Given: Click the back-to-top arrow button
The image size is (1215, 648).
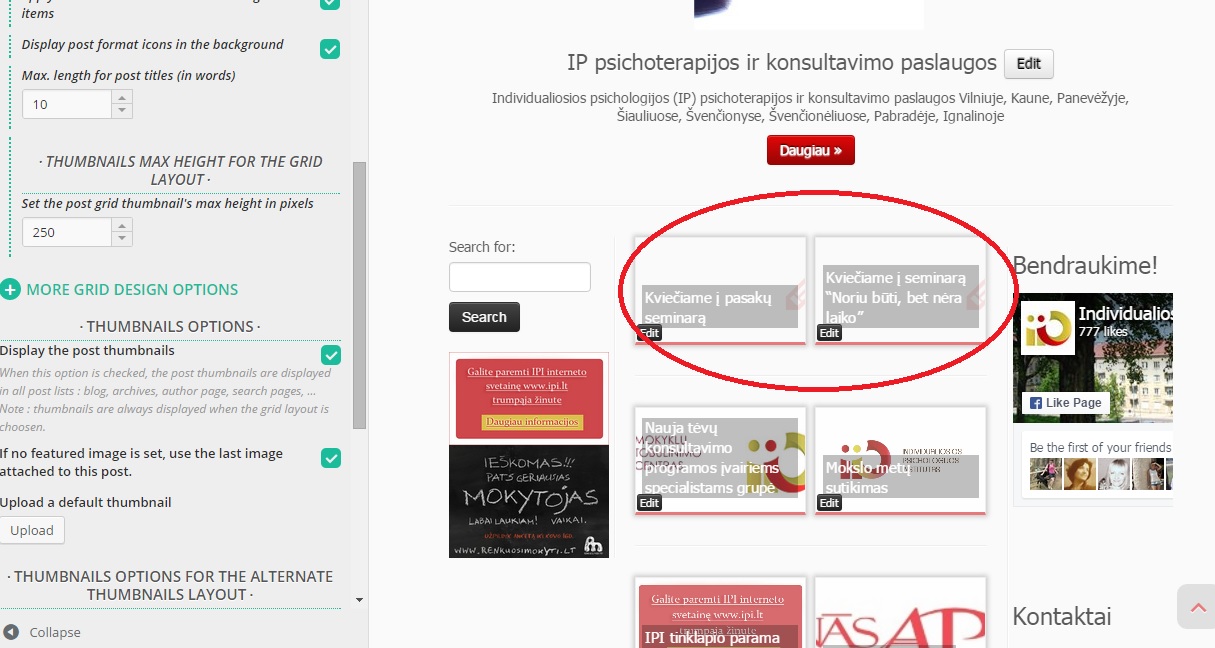Looking at the screenshot, I should [1195, 606].
